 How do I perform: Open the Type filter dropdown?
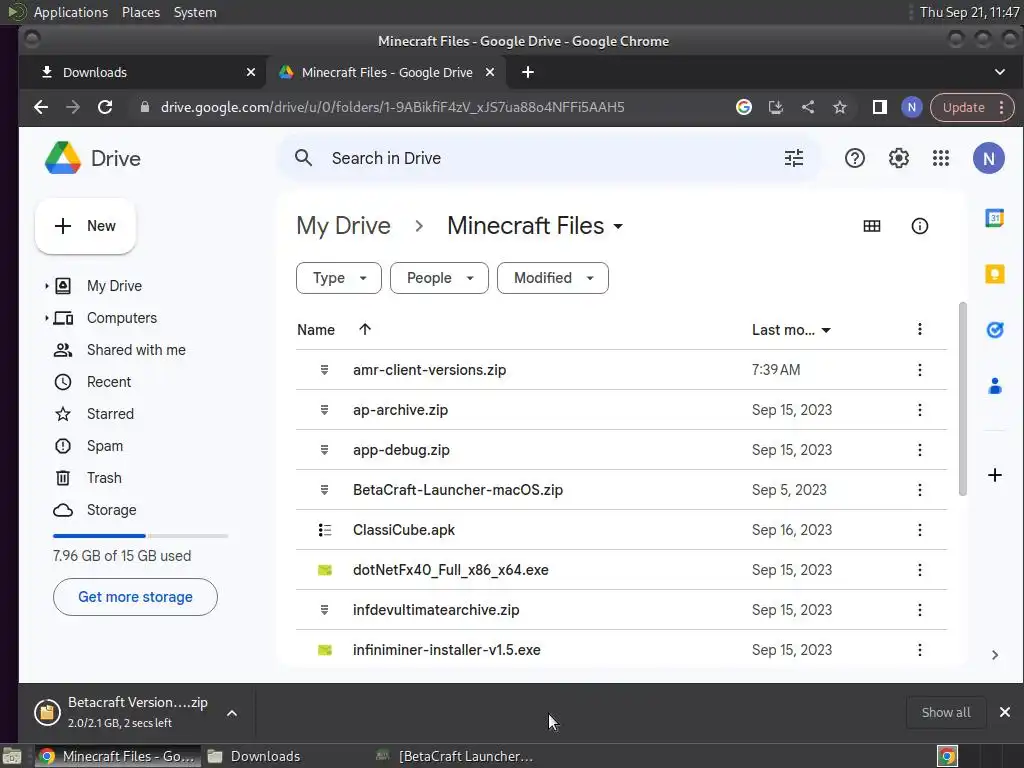(338, 278)
